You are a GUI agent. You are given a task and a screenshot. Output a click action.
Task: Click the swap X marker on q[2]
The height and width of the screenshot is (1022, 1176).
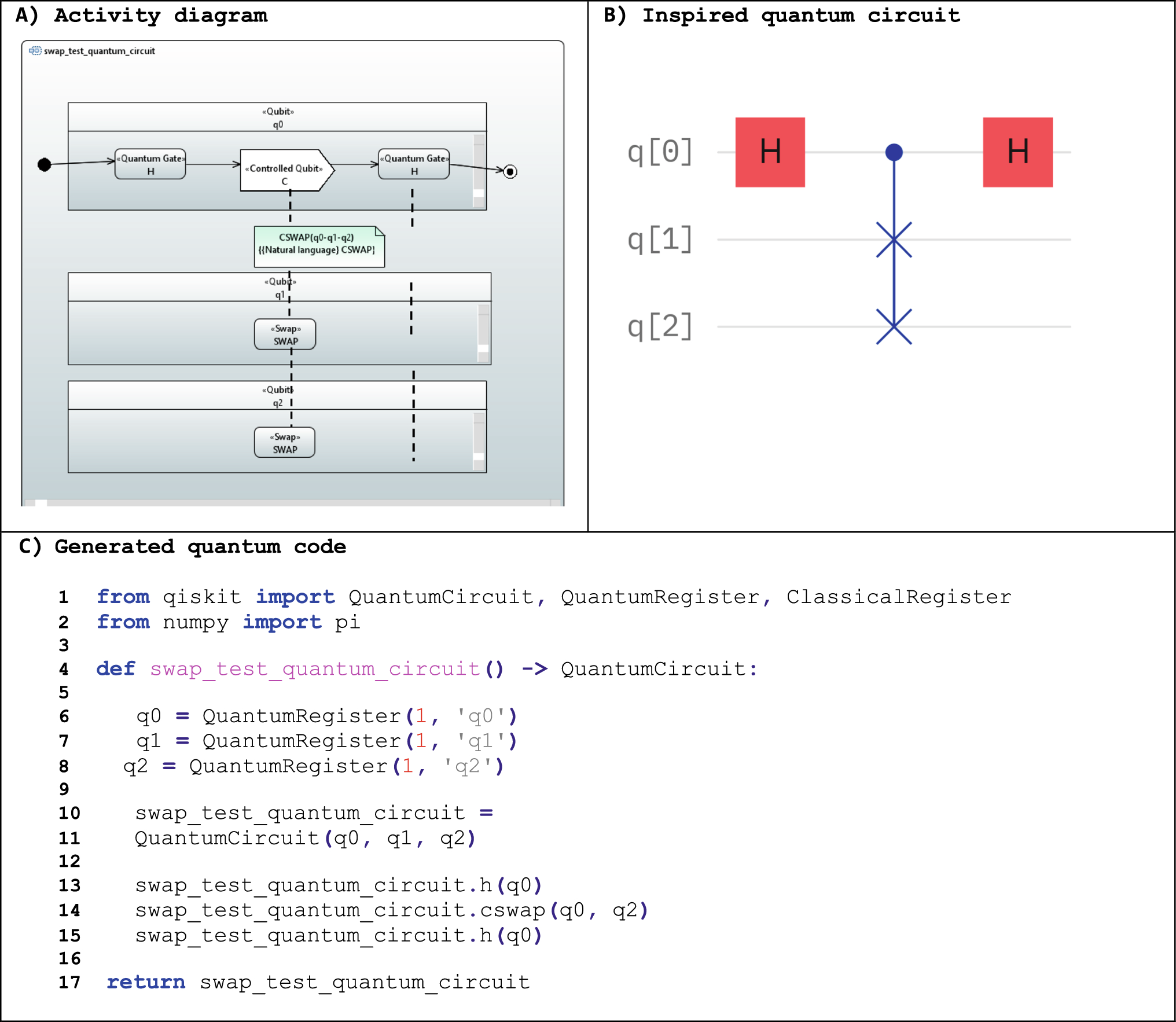coord(894,327)
